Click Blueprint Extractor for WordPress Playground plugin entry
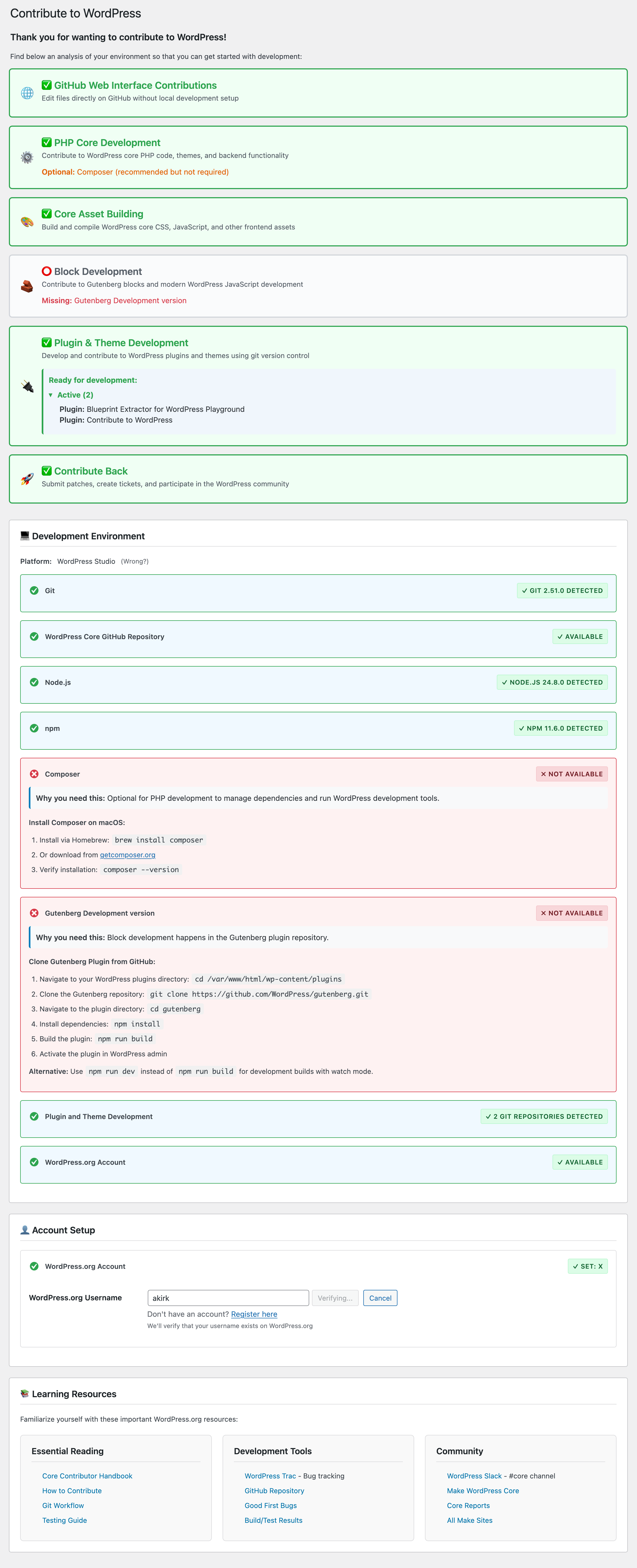 click(152, 409)
